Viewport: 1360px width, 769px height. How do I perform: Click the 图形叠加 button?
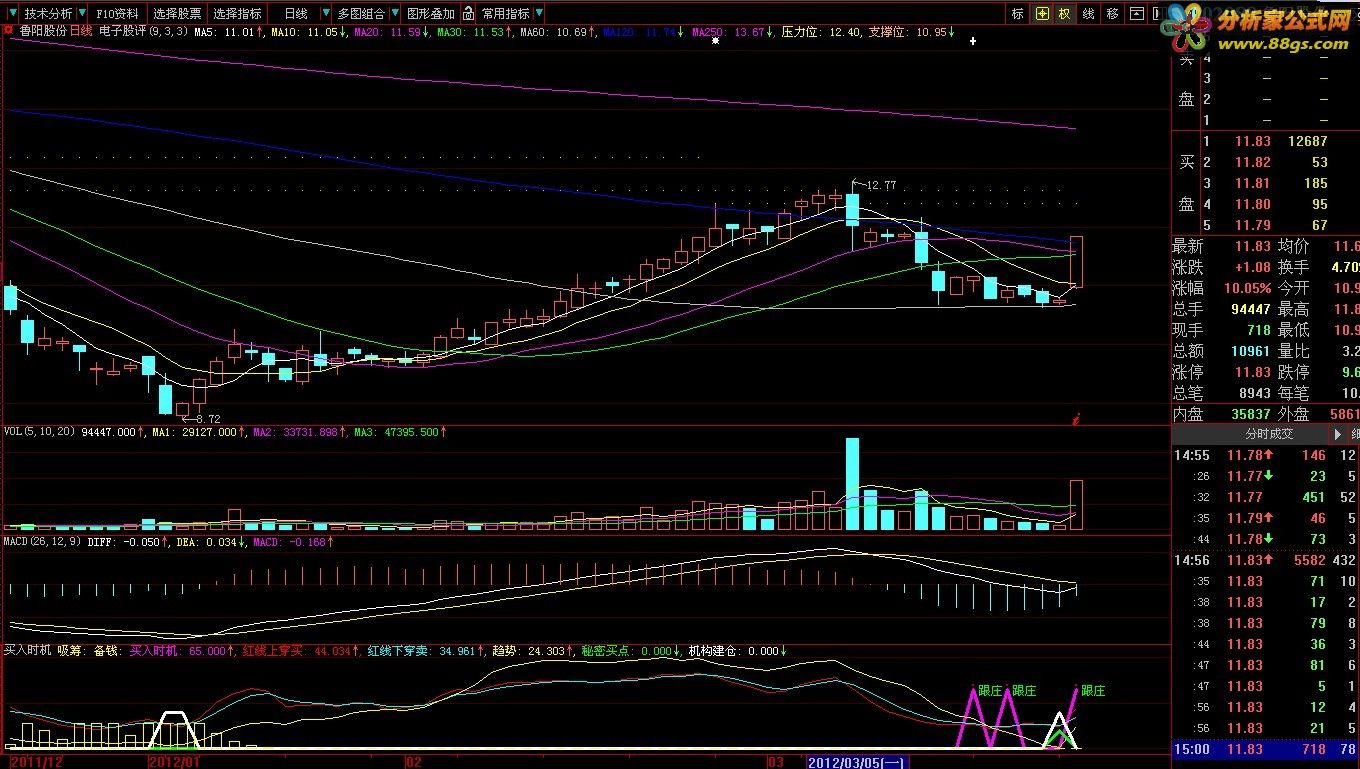coord(430,14)
